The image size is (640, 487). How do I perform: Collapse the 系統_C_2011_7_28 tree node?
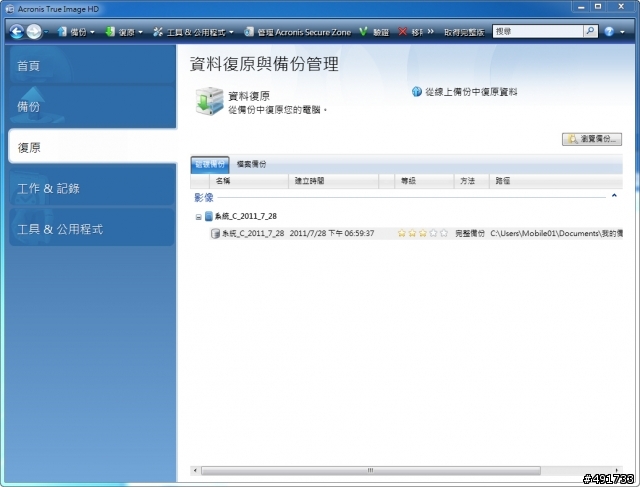198,217
